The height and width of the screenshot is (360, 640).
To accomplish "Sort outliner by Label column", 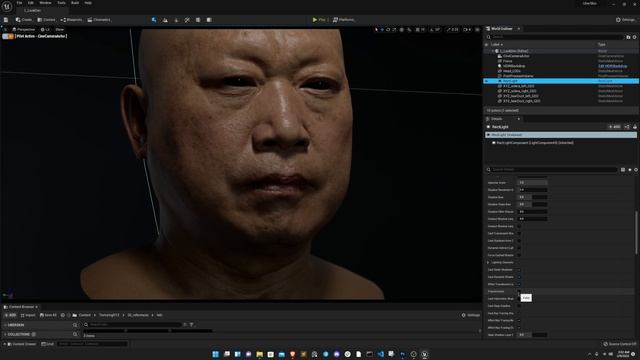I will (x=497, y=44).
